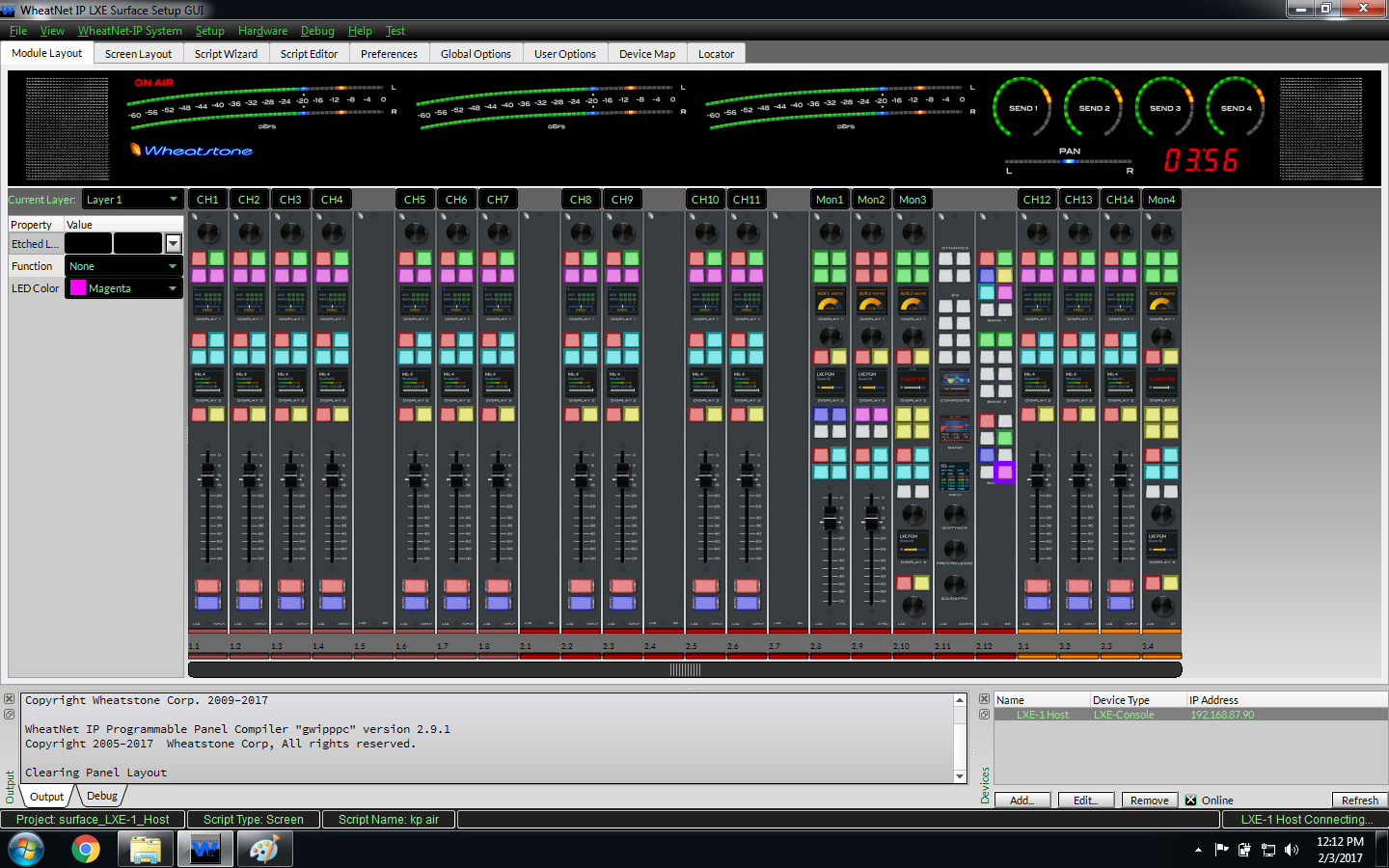Click the SEND 4 dial
Screen dimensions: 1389x868
coord(1237,108)
